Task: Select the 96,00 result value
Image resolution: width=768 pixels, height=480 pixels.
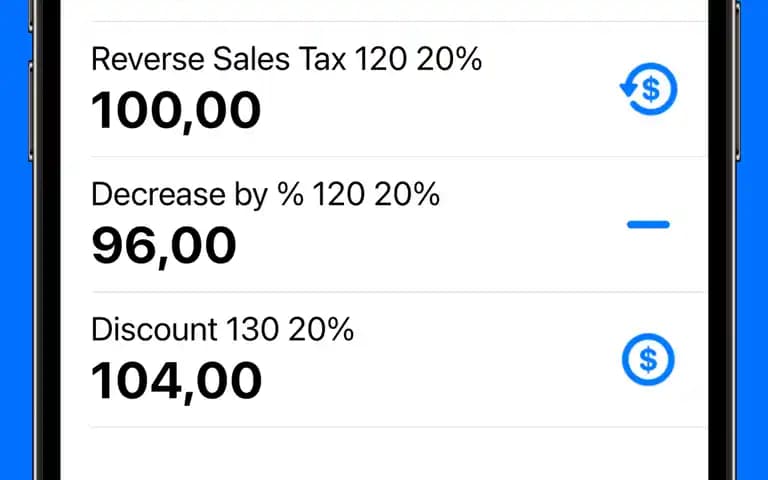Action: coord(164,246)
